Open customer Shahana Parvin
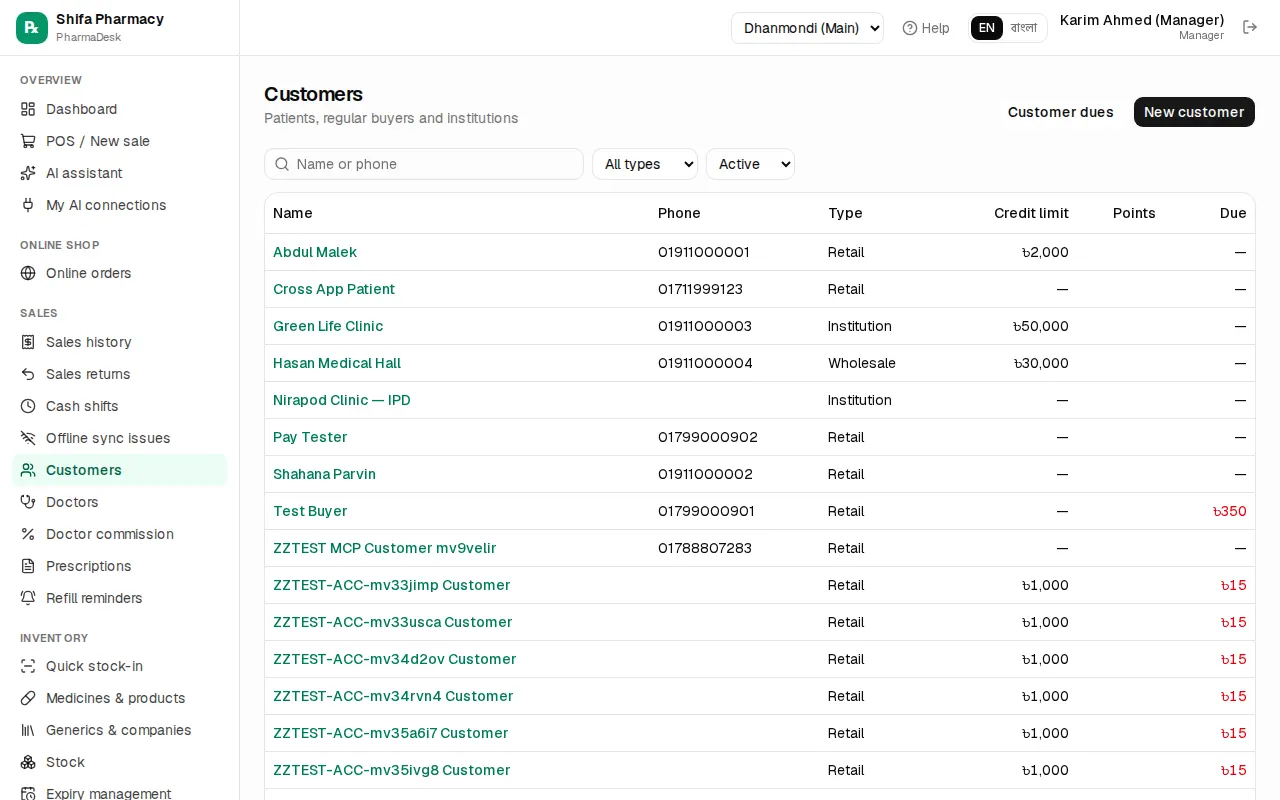The width and height of the screenshot is (1280, 800). click(324, 474)
